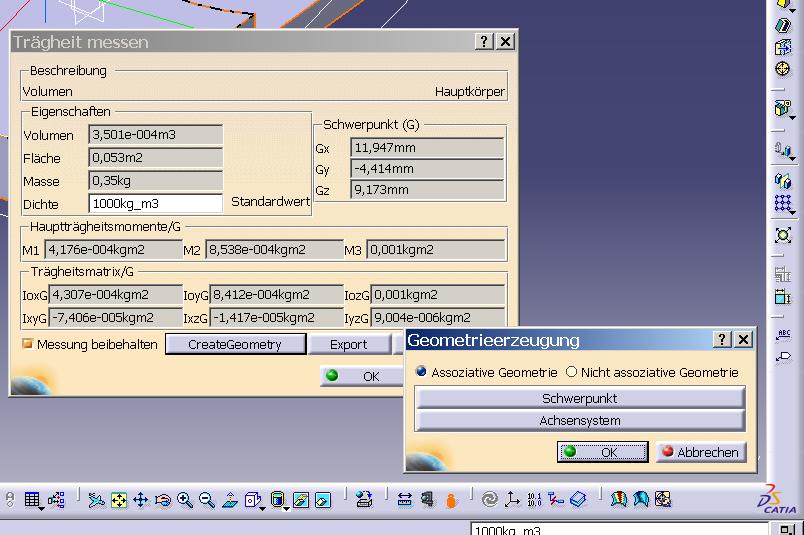Click the Hide/Show icon in view toolbar
This screenshot has width=804, height=535.
pos(301,500)
